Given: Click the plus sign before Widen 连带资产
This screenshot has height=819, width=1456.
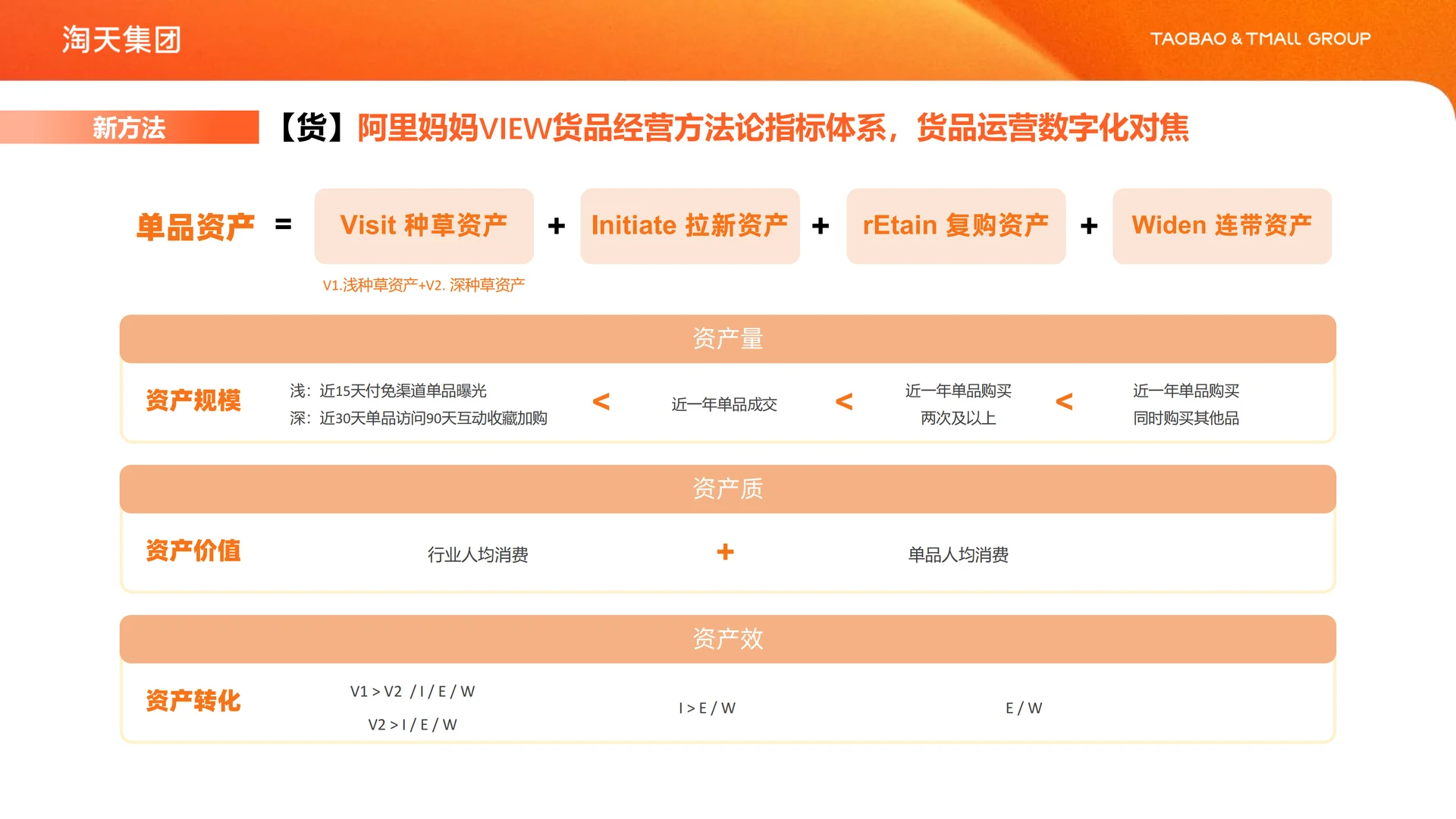Looking at the screenshot, I should coord(1090,225).
